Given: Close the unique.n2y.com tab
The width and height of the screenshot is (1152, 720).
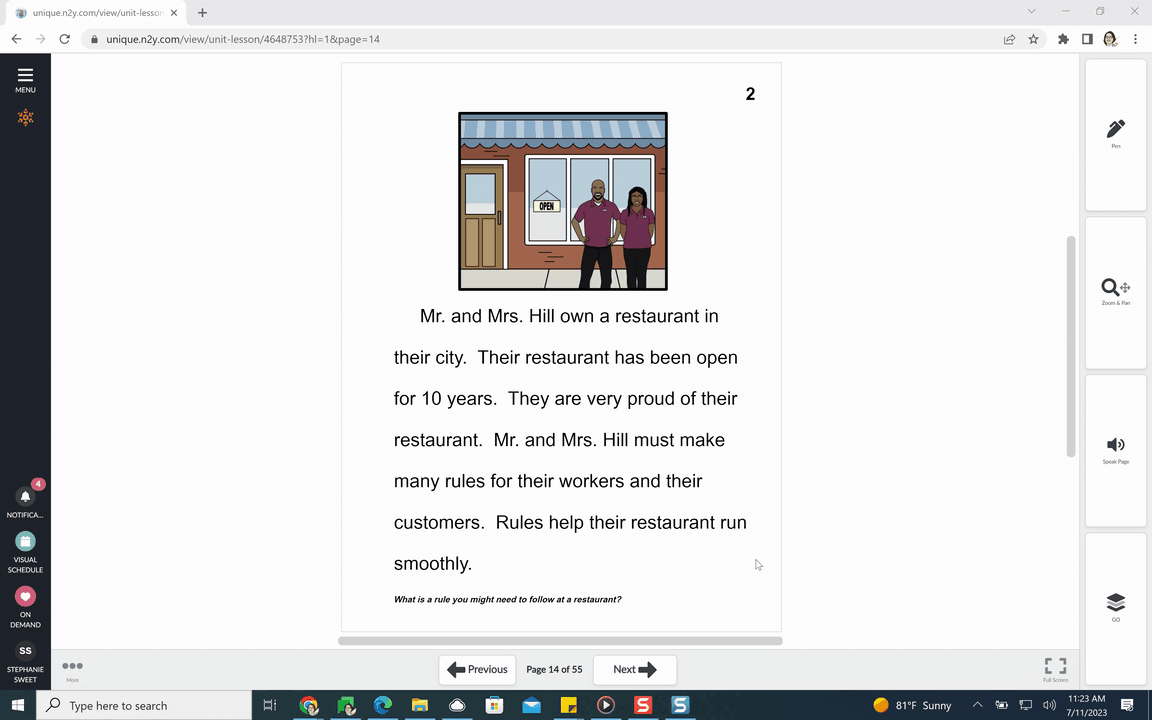Looking at the screenshot, I should [174, 12].
